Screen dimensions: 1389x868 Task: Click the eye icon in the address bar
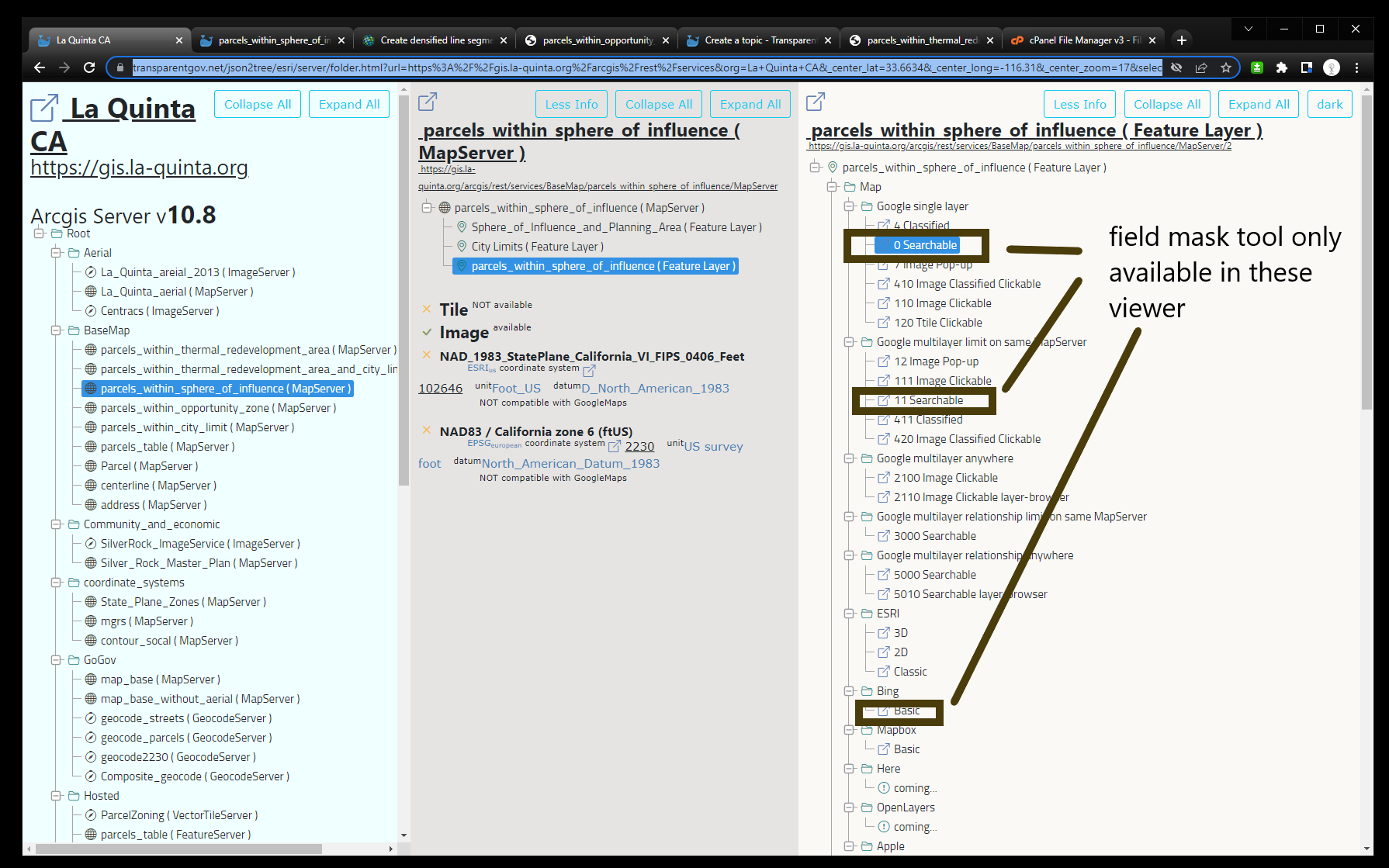pyautogui.click(x=1176, y=67)
